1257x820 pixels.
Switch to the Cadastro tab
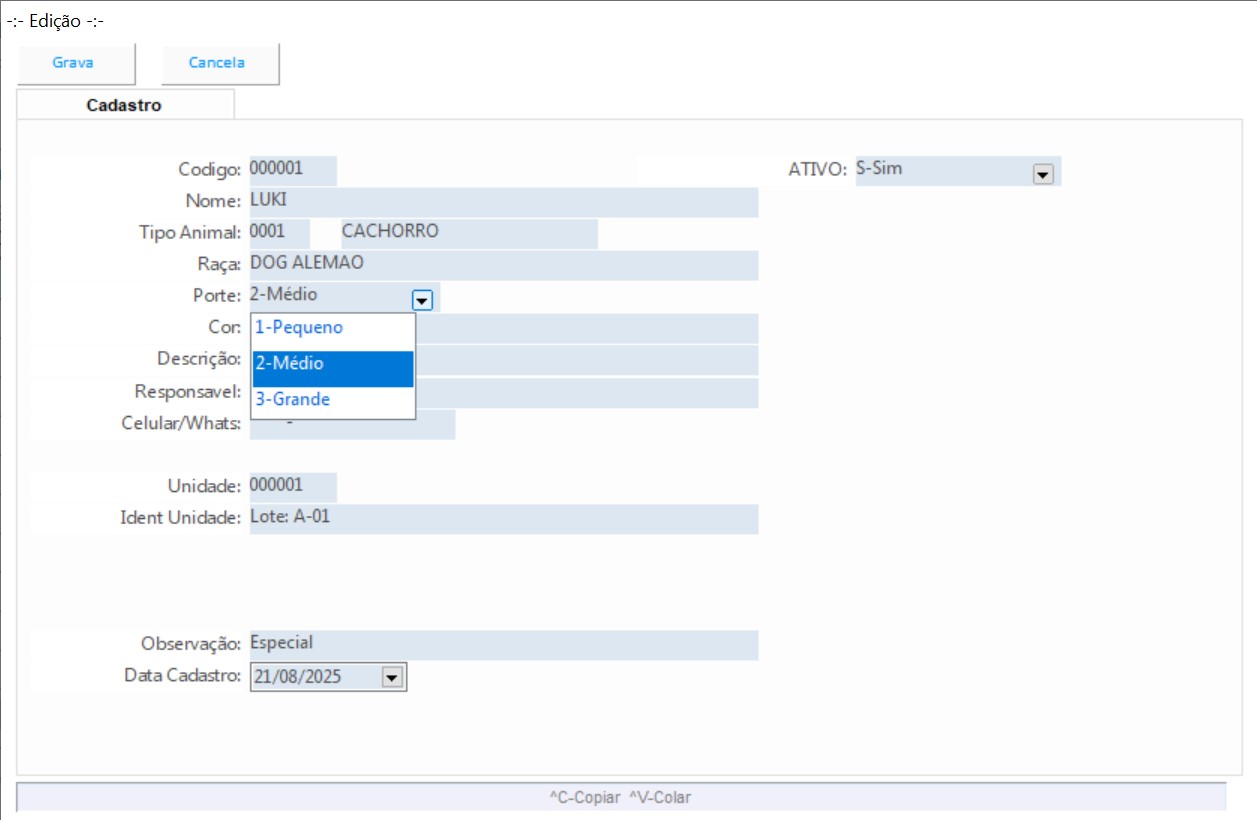point(124,105)
